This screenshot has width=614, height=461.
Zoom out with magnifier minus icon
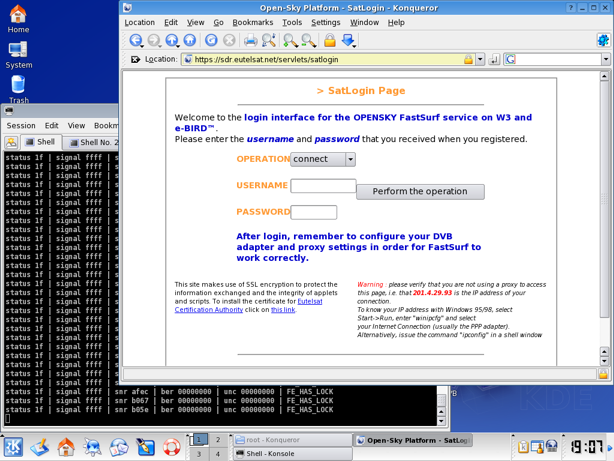tap(309, 40)
